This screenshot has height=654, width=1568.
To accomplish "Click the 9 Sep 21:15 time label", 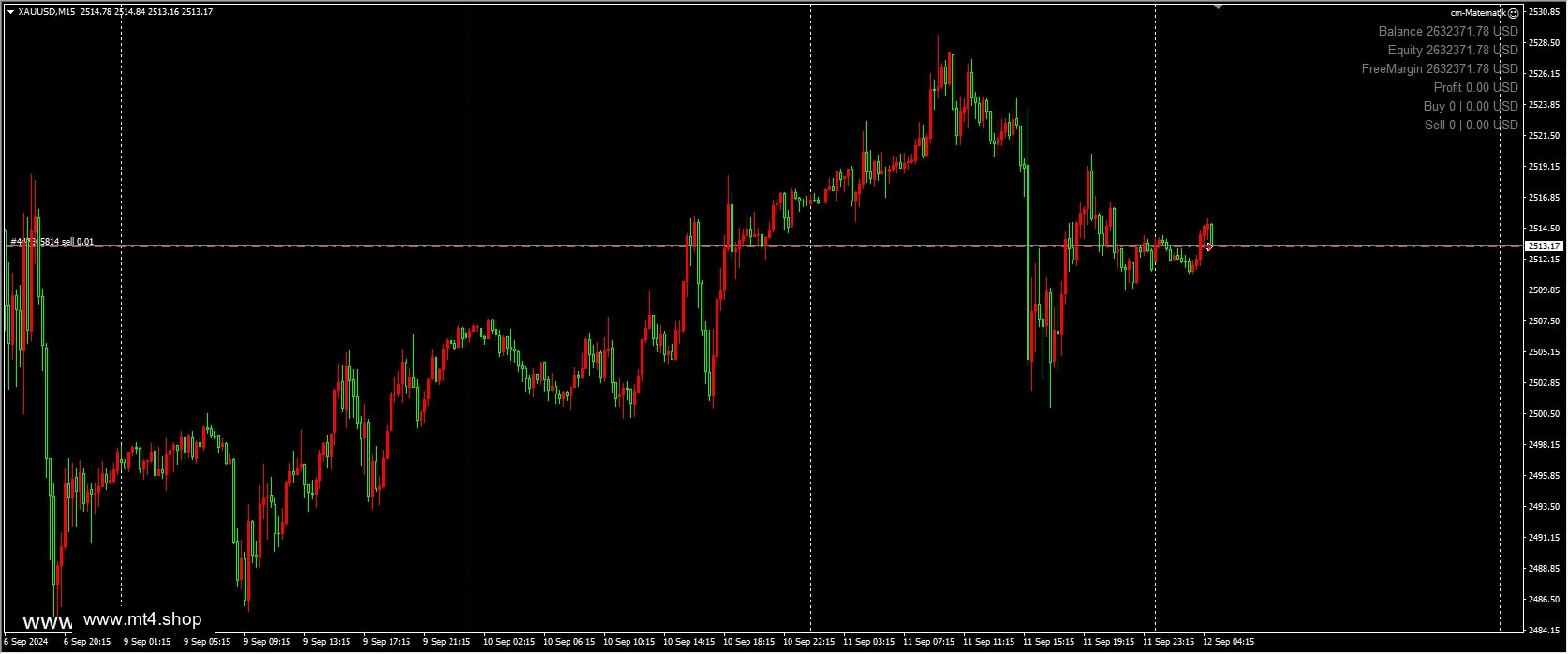I will (447, 643).
